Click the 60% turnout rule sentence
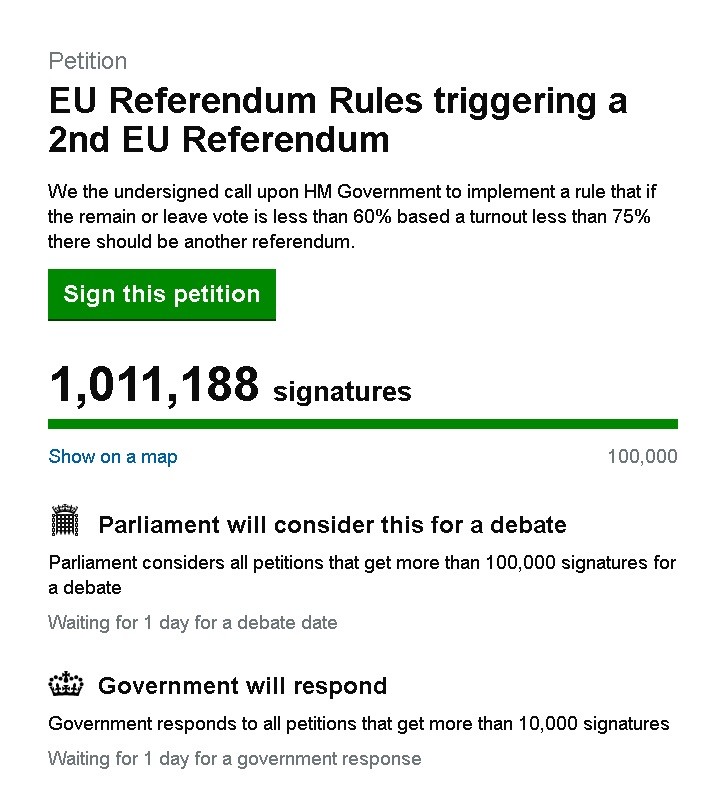The height and width of the screenshot is (791, 717). (x=349, y=217)
